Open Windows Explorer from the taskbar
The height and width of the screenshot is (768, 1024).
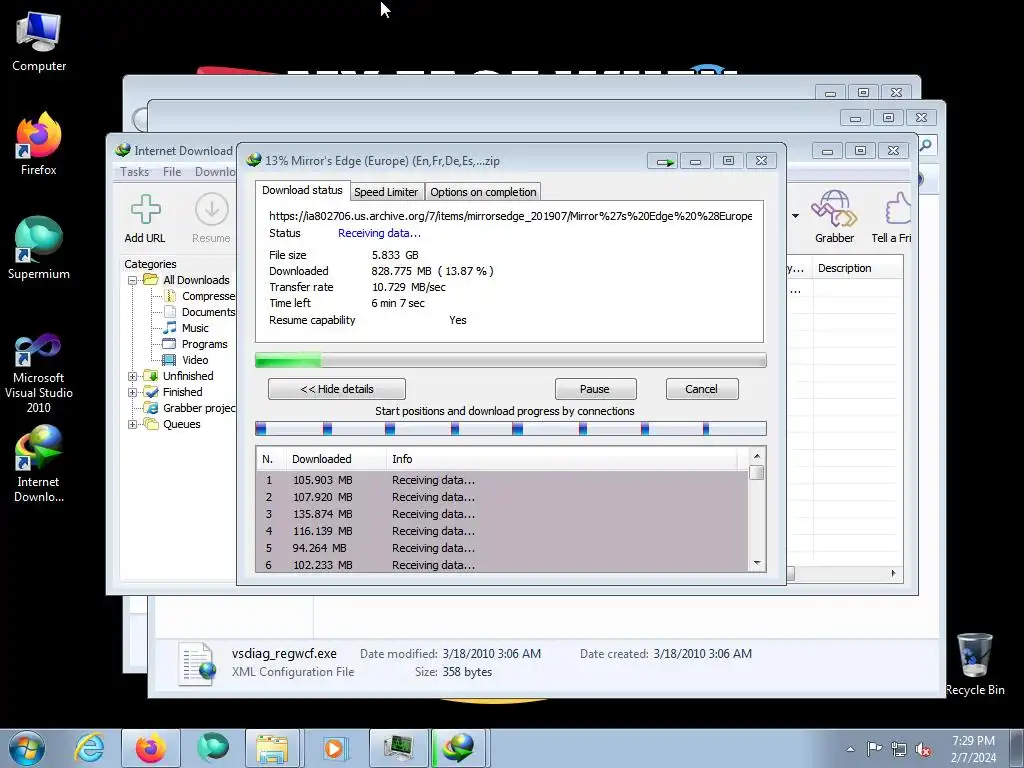272,748
